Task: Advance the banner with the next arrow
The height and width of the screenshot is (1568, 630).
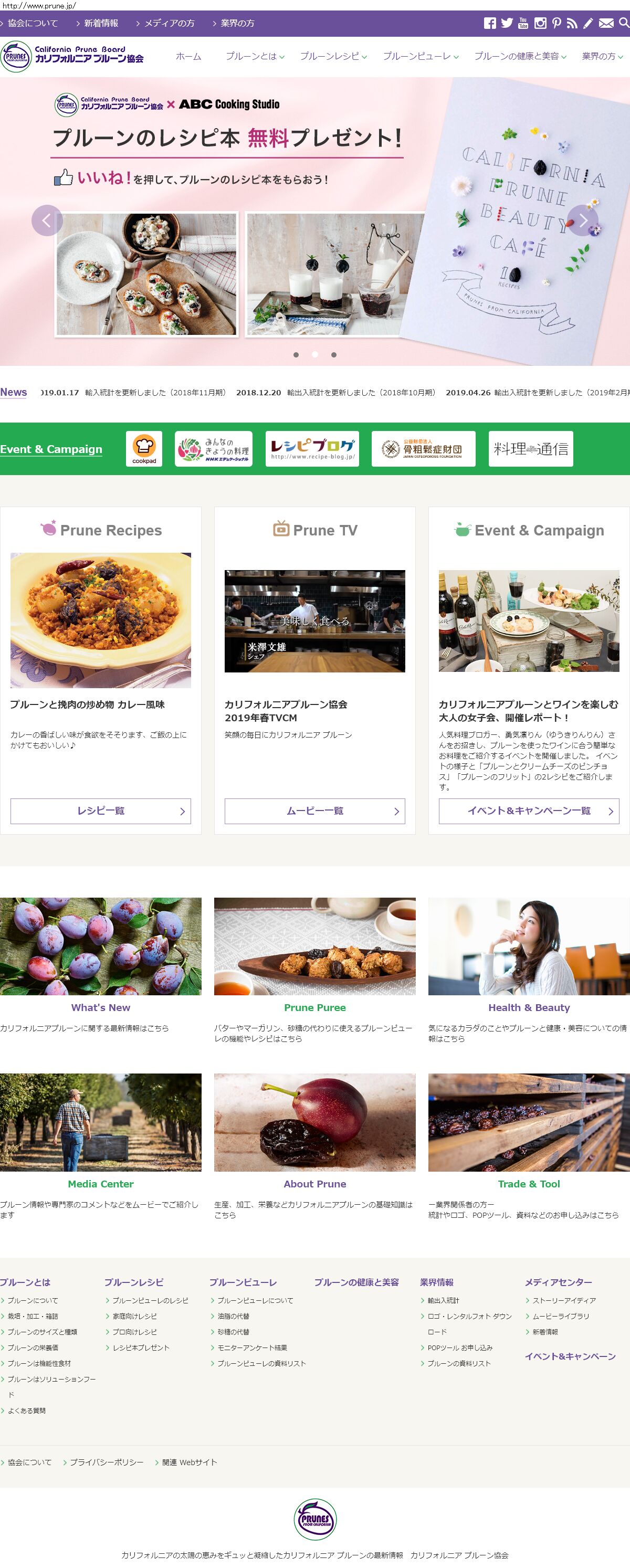Action: pyautogui.click(x=583, y=220)
